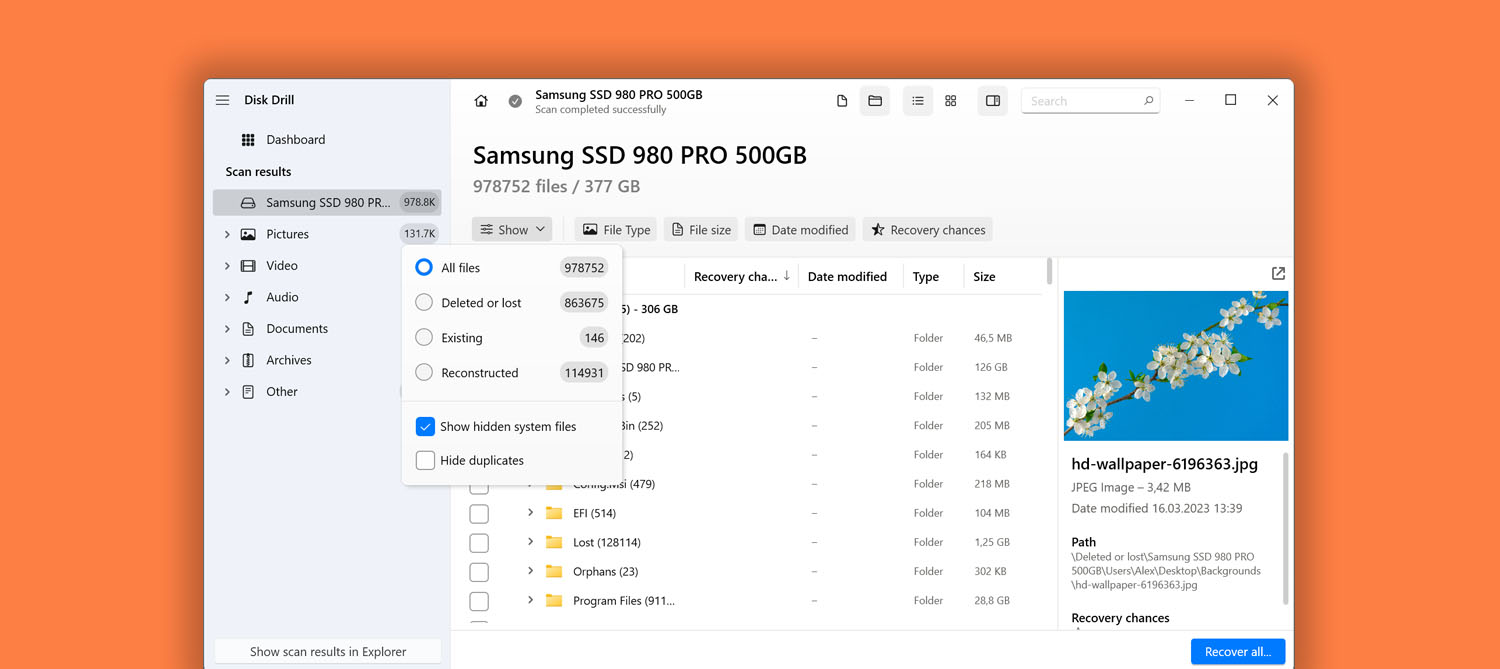Expand the Program Files folder

[530, 600]
